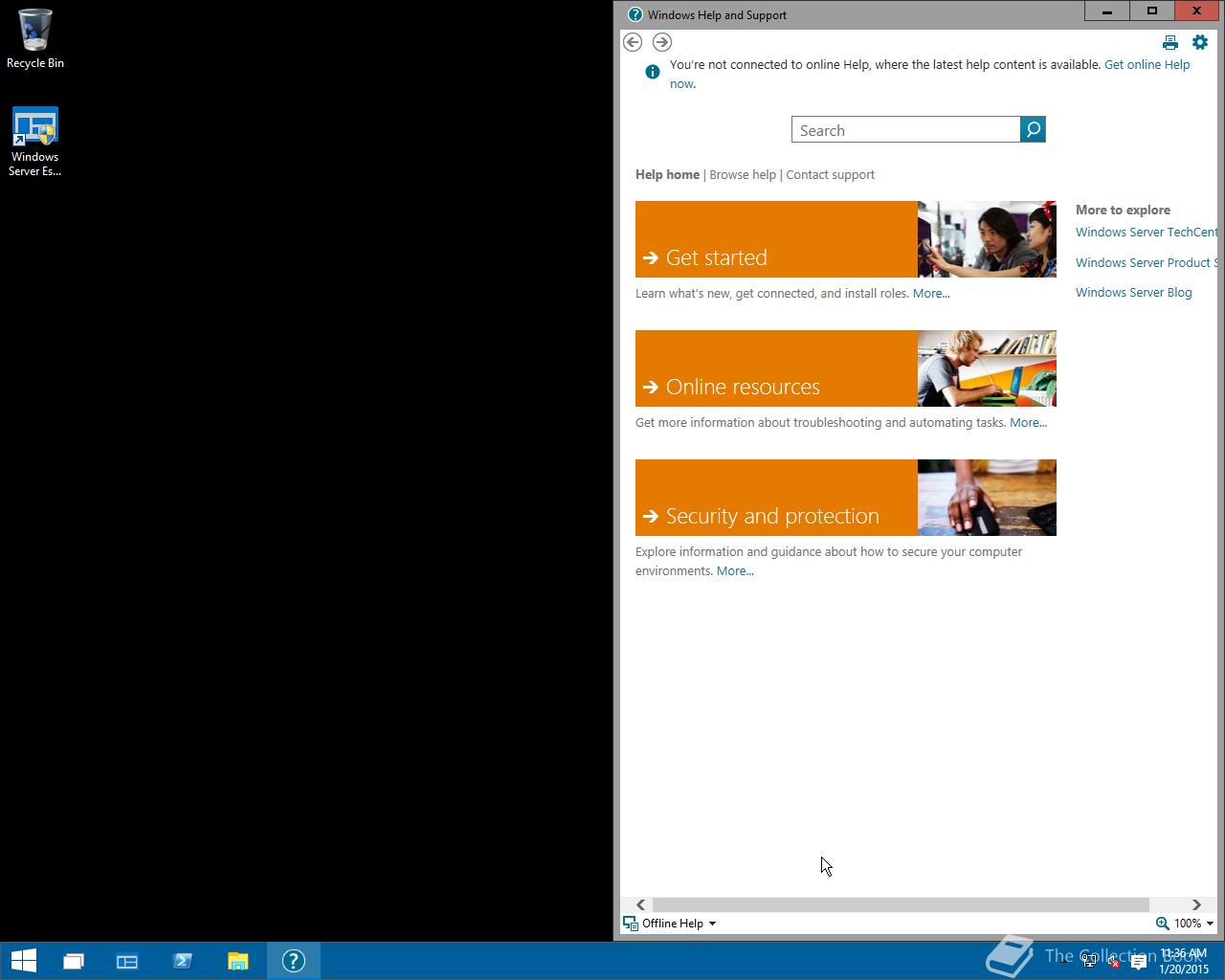Select Windows Server Essentials desktop shortcut
The height and width of the screenshot is (980, 1225).
pos(35,142)
